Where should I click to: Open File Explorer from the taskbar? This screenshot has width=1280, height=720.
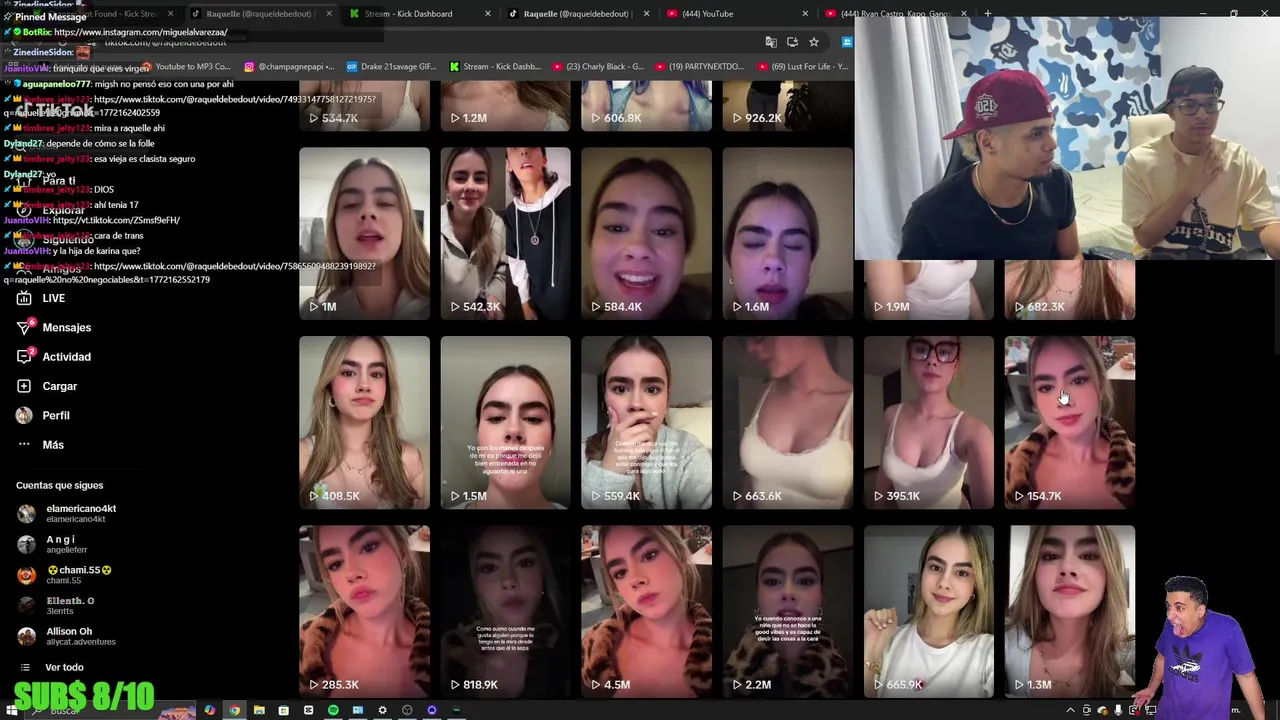(259, 710)
